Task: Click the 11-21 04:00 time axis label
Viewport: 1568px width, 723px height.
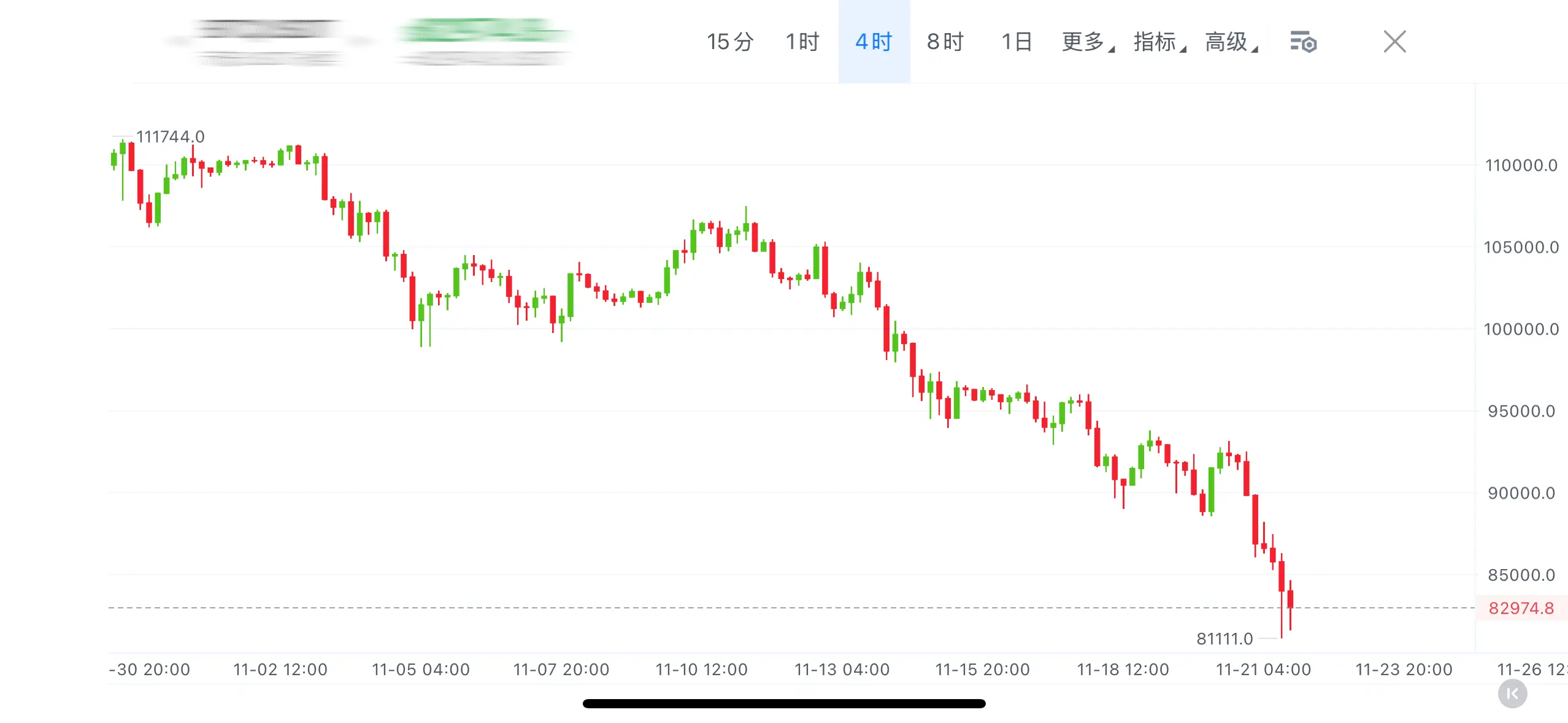Action: [x=1263, y=669]
